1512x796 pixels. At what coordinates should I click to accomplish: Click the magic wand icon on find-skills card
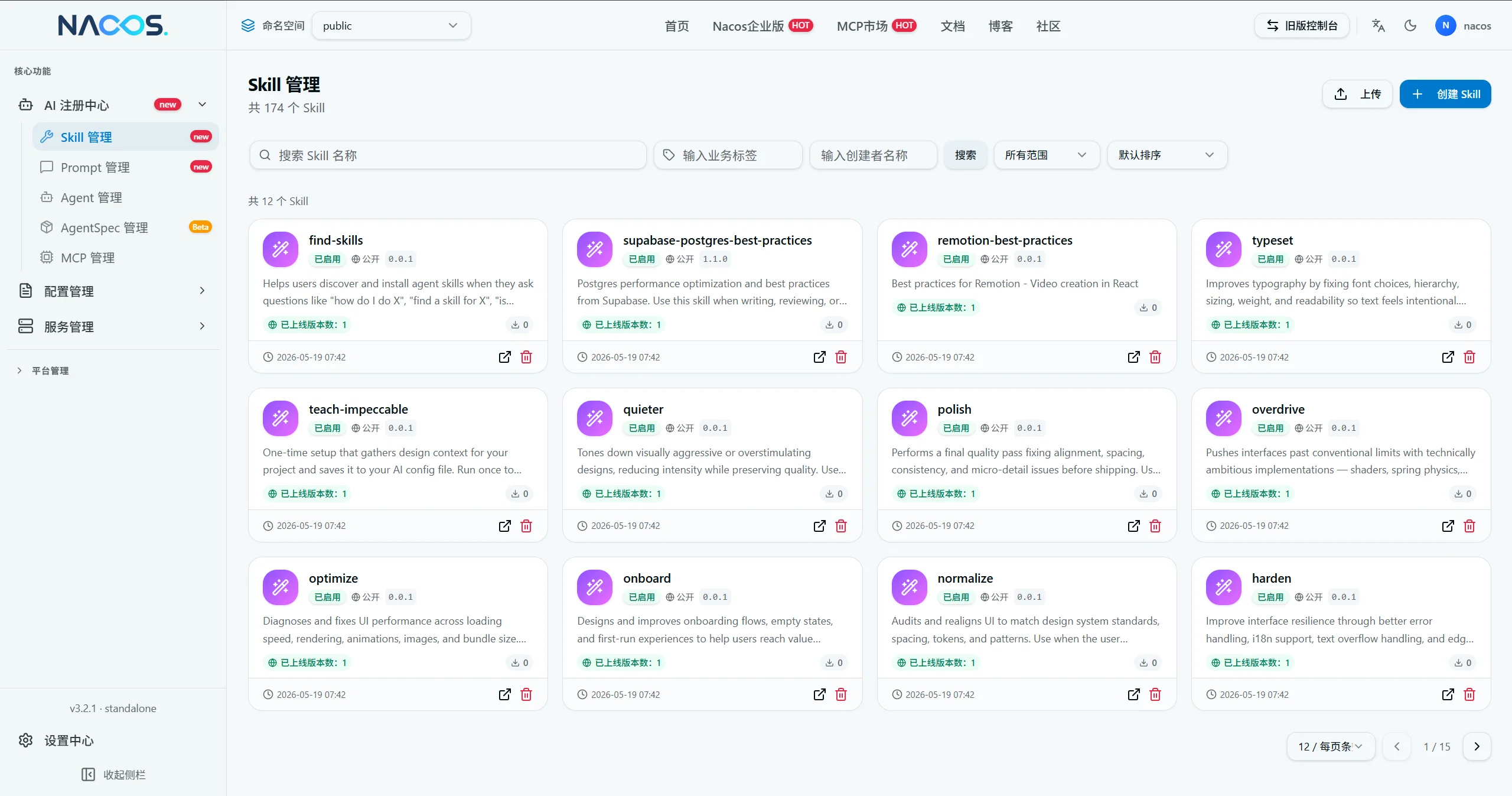point(281,249)
